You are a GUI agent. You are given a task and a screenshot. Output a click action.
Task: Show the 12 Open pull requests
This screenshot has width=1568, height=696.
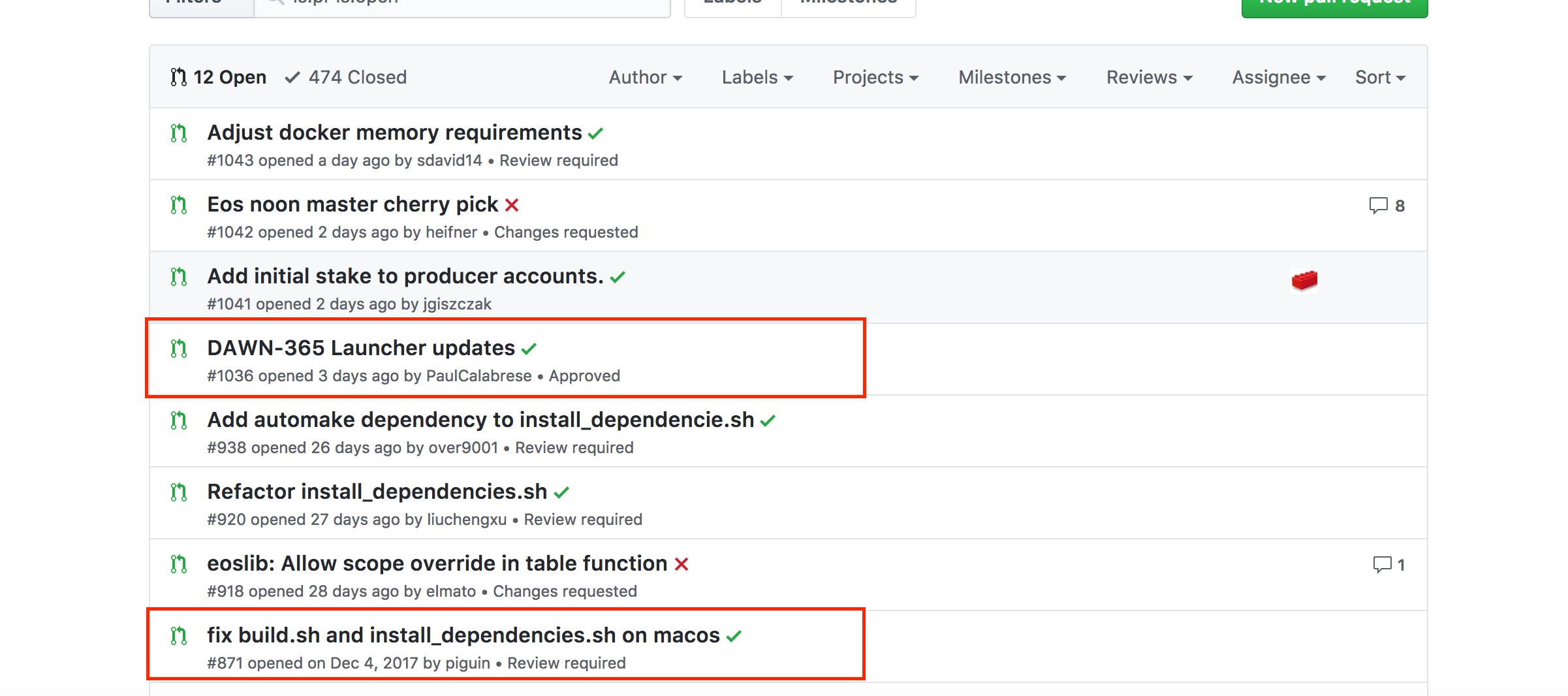(x=218, y=77)
